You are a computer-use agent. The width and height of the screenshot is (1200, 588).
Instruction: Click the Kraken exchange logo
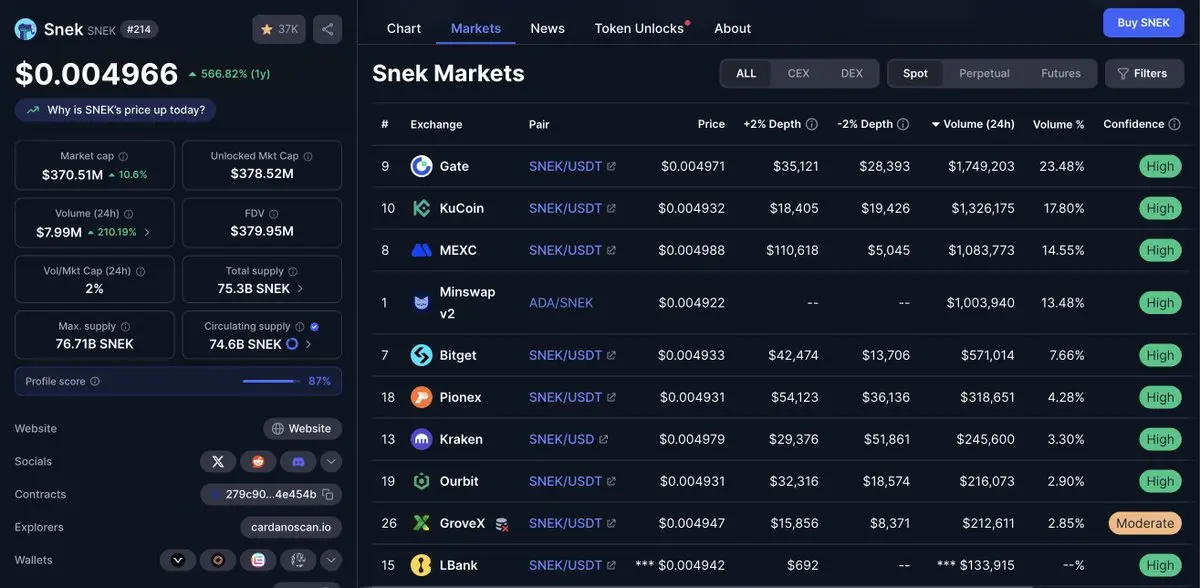421,439
